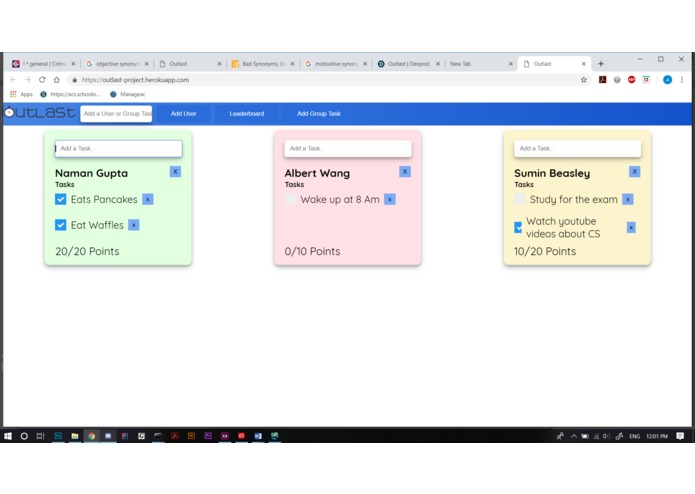Delete the Eats Pancakes task

148,199
